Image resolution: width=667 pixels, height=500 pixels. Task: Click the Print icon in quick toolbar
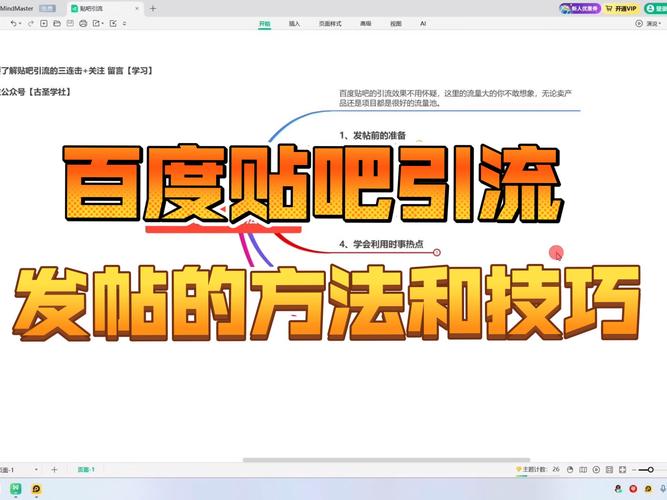click(85, 22)
